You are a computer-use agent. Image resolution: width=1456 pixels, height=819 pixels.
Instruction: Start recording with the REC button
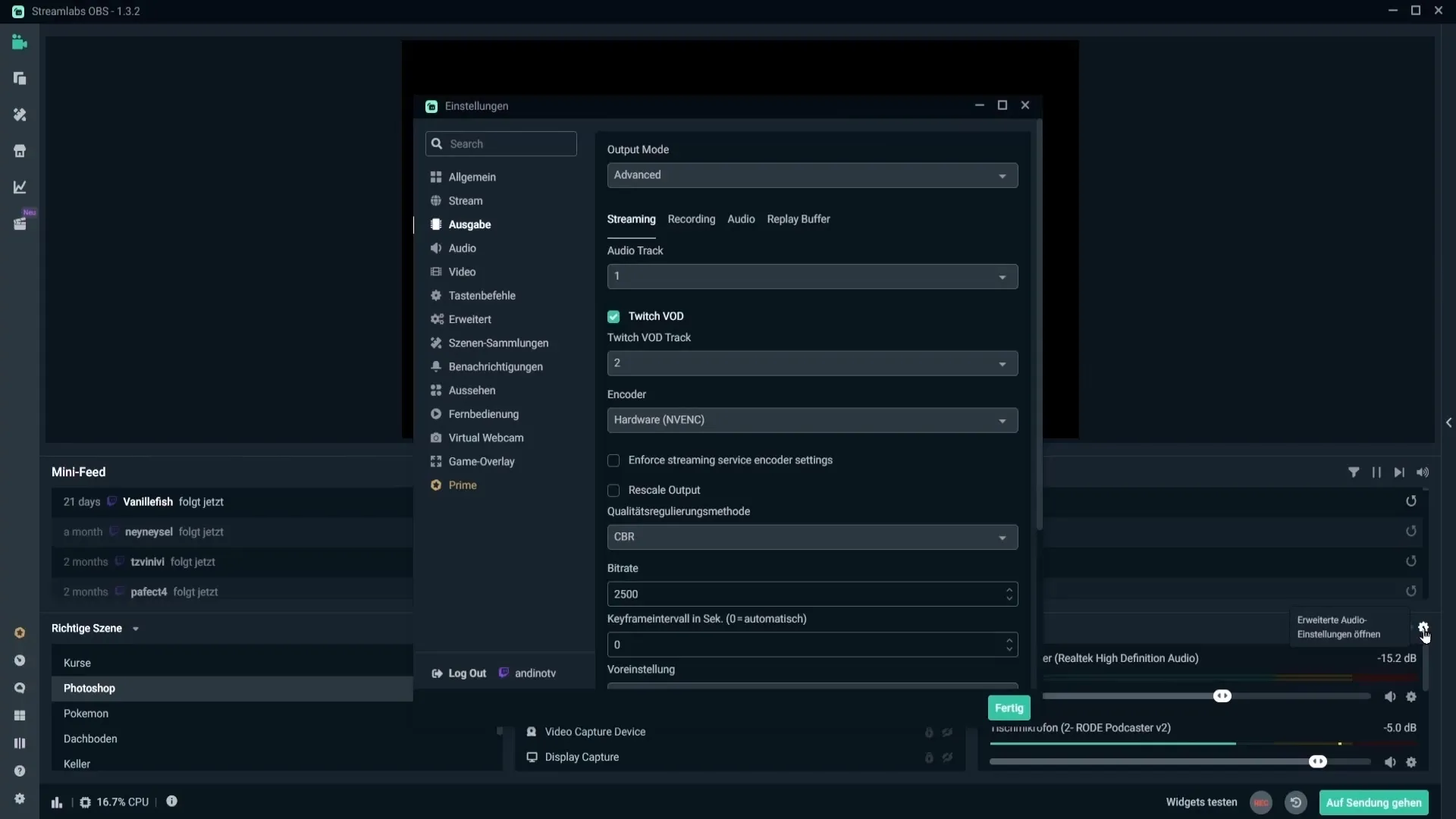tap(1261, 802)
